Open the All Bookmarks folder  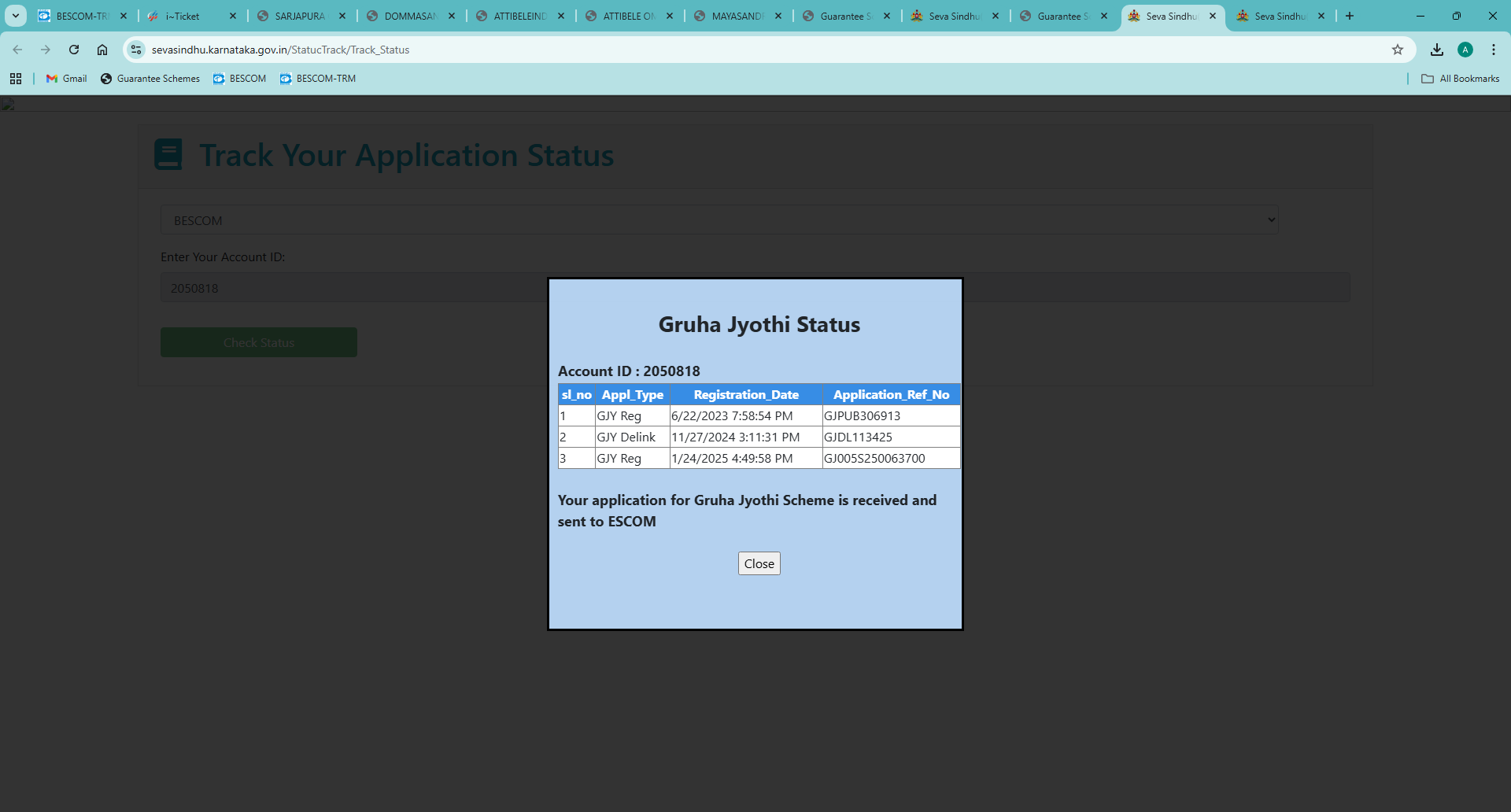click(x=1461, y=79)
